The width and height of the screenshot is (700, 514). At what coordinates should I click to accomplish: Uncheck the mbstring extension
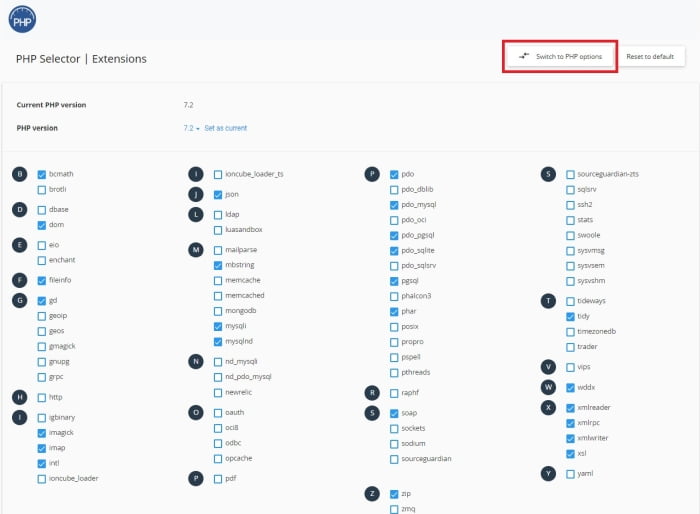tap(218, 265)
